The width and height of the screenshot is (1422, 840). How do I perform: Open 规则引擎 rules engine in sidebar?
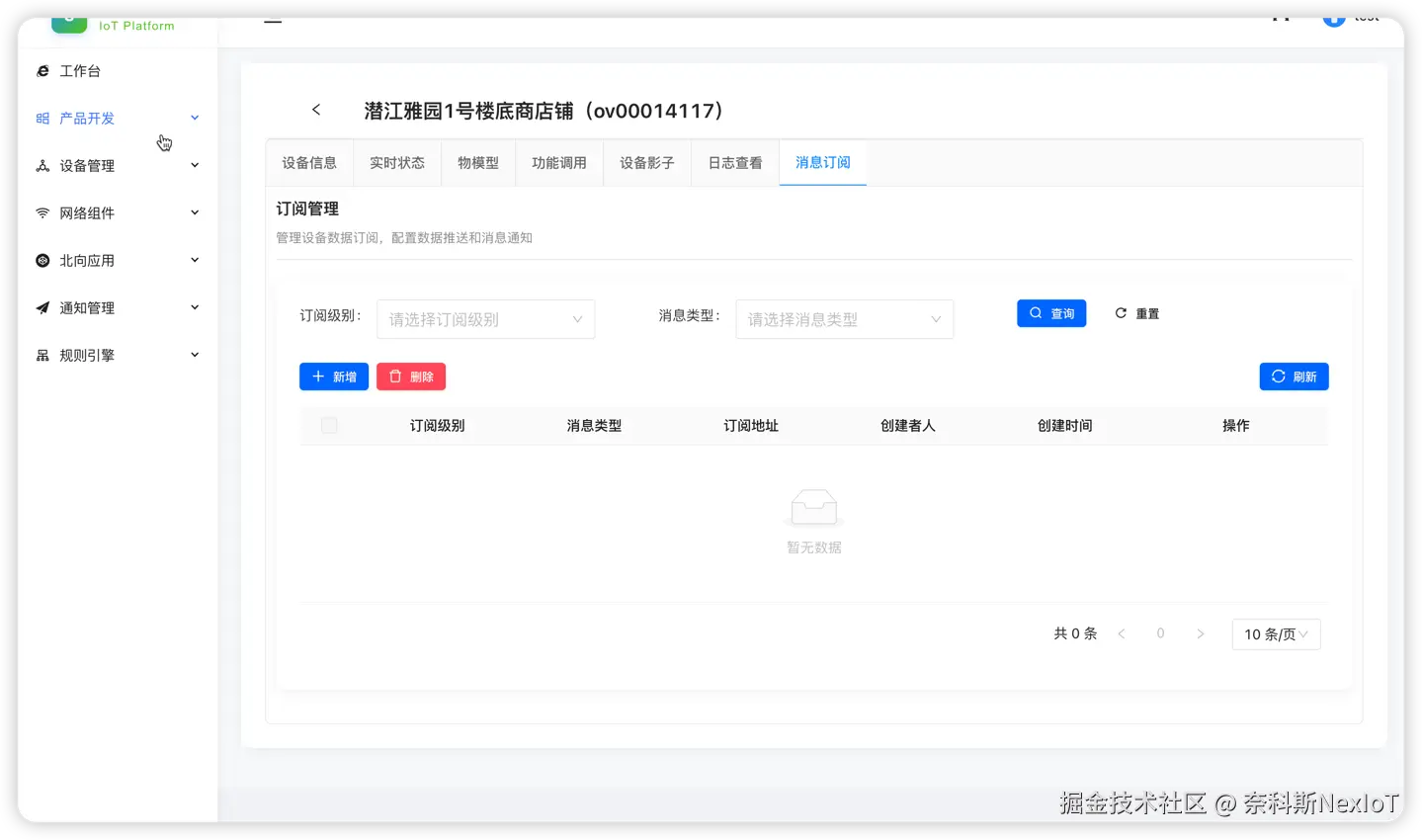42,354
